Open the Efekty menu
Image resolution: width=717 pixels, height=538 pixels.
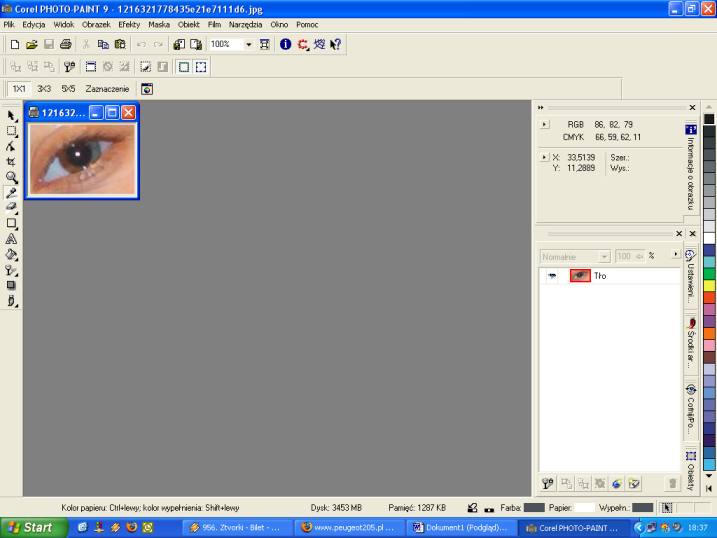(129, 24)
